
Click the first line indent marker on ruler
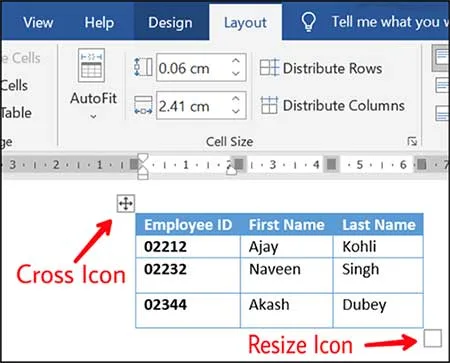coord(143,157)
